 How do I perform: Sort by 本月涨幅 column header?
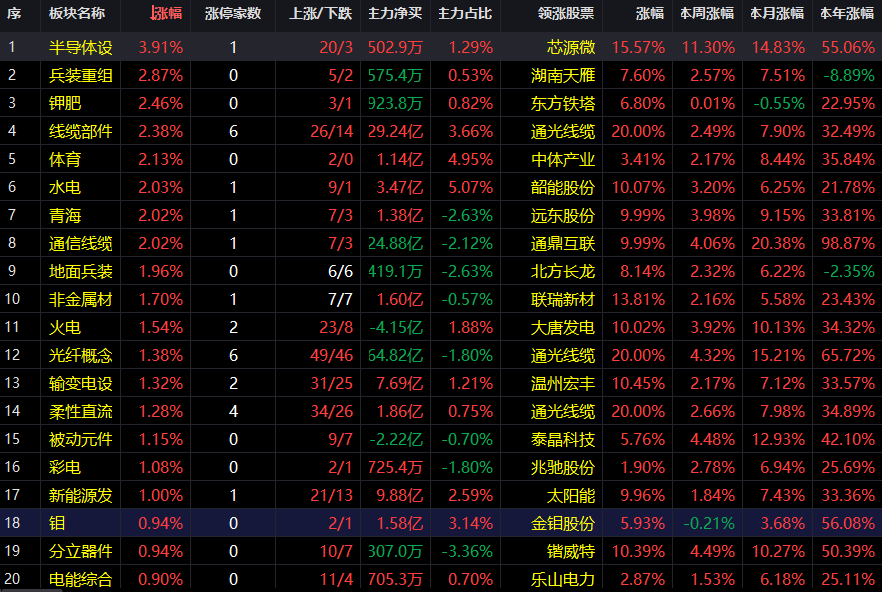pyautogui.click(x=777, y=13)
